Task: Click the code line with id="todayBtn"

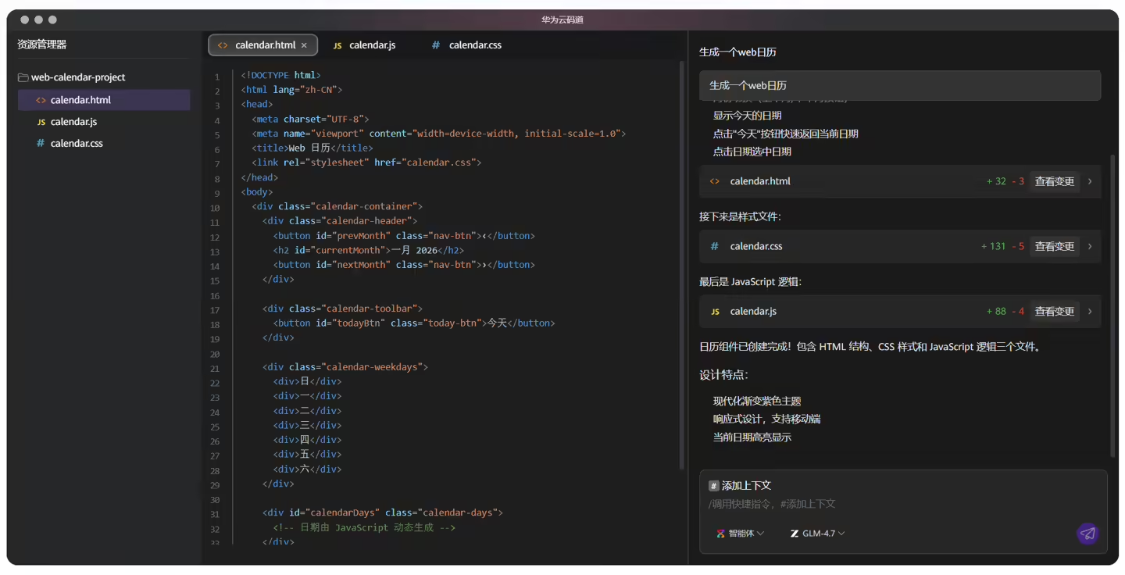Action: point(414,324)
